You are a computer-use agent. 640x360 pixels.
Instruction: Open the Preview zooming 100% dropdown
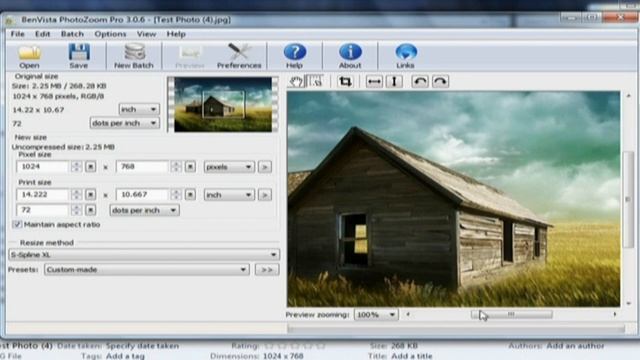[x=376, y=315]
